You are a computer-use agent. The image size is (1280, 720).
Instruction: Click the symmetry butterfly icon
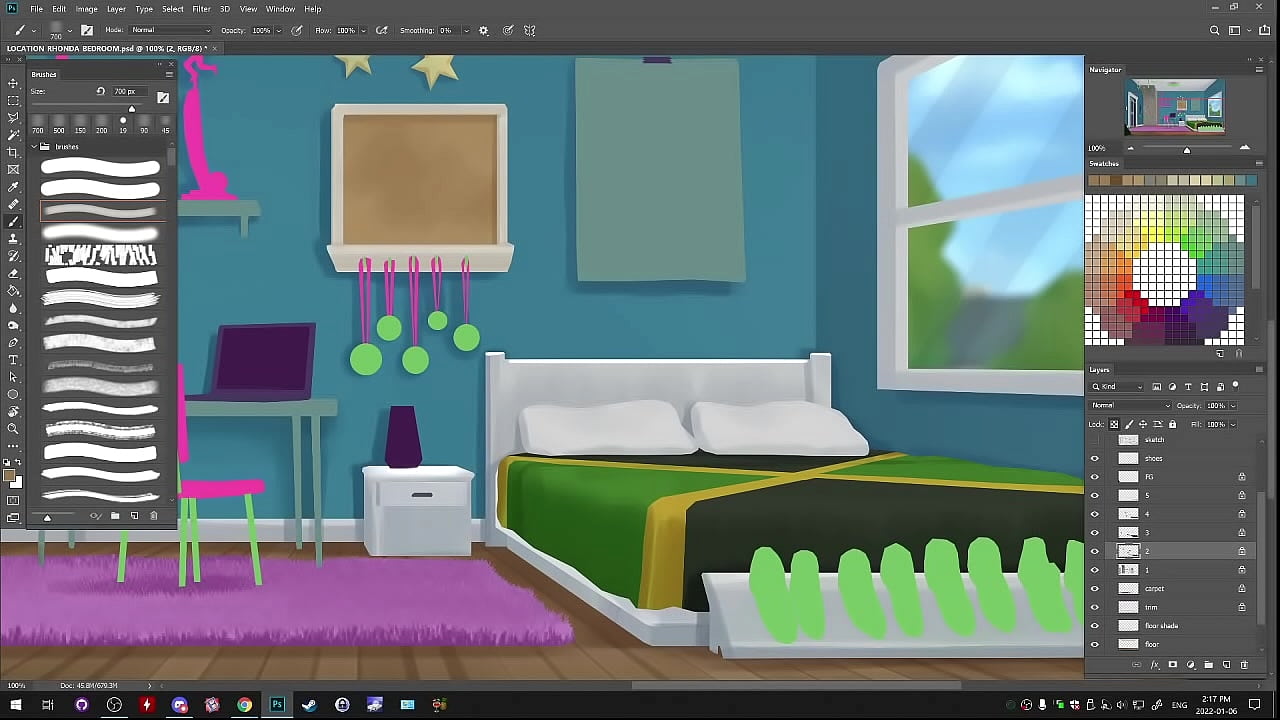[x=530, y=31]
